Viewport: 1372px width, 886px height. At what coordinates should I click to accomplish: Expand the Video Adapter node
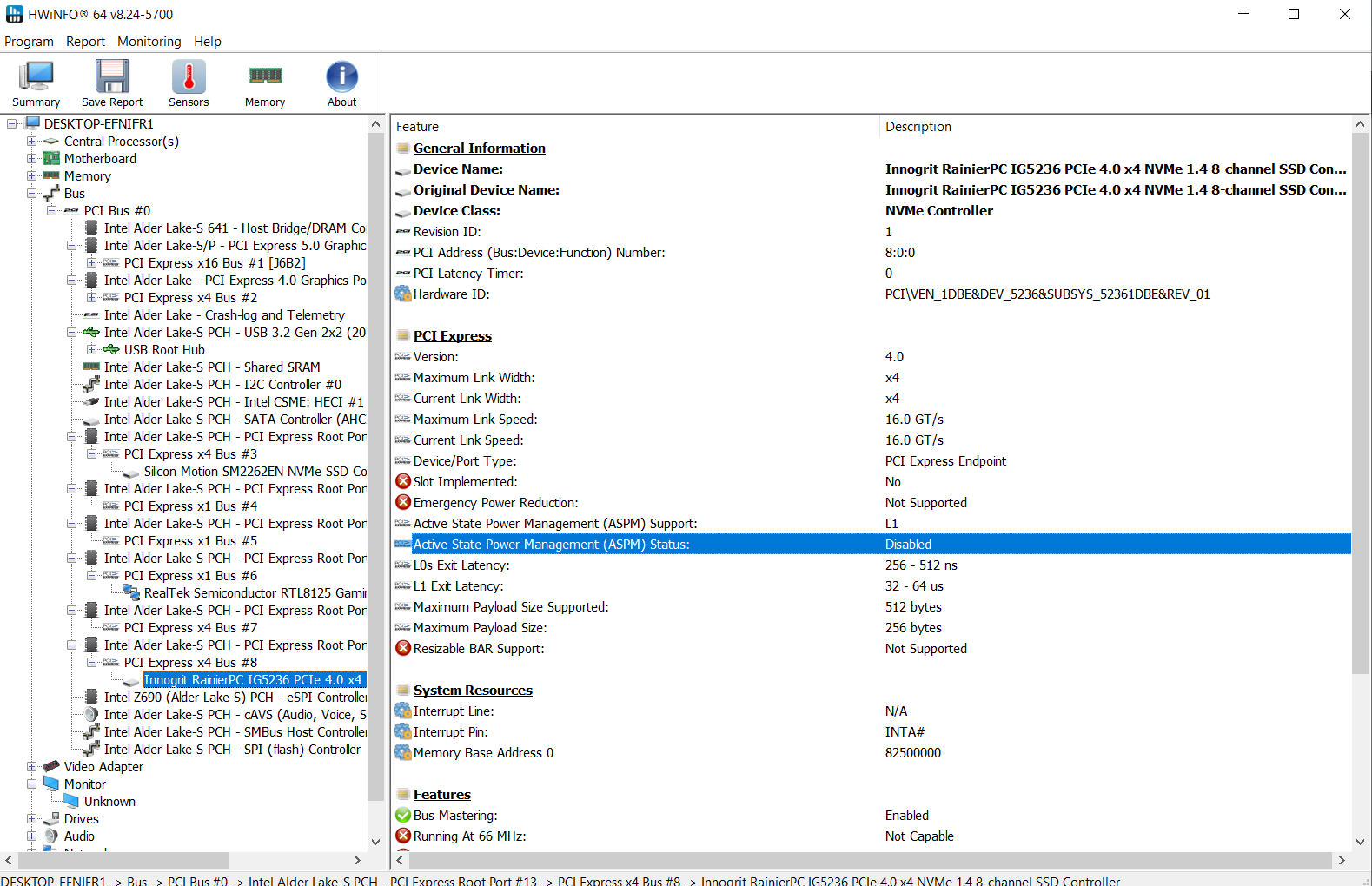pyautogui.click(x=32, y=766)
